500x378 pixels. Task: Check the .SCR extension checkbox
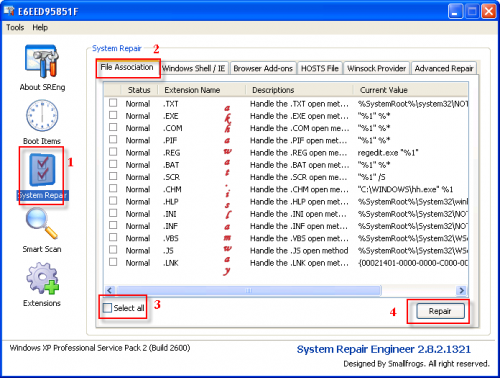click(x=113, y=176)
